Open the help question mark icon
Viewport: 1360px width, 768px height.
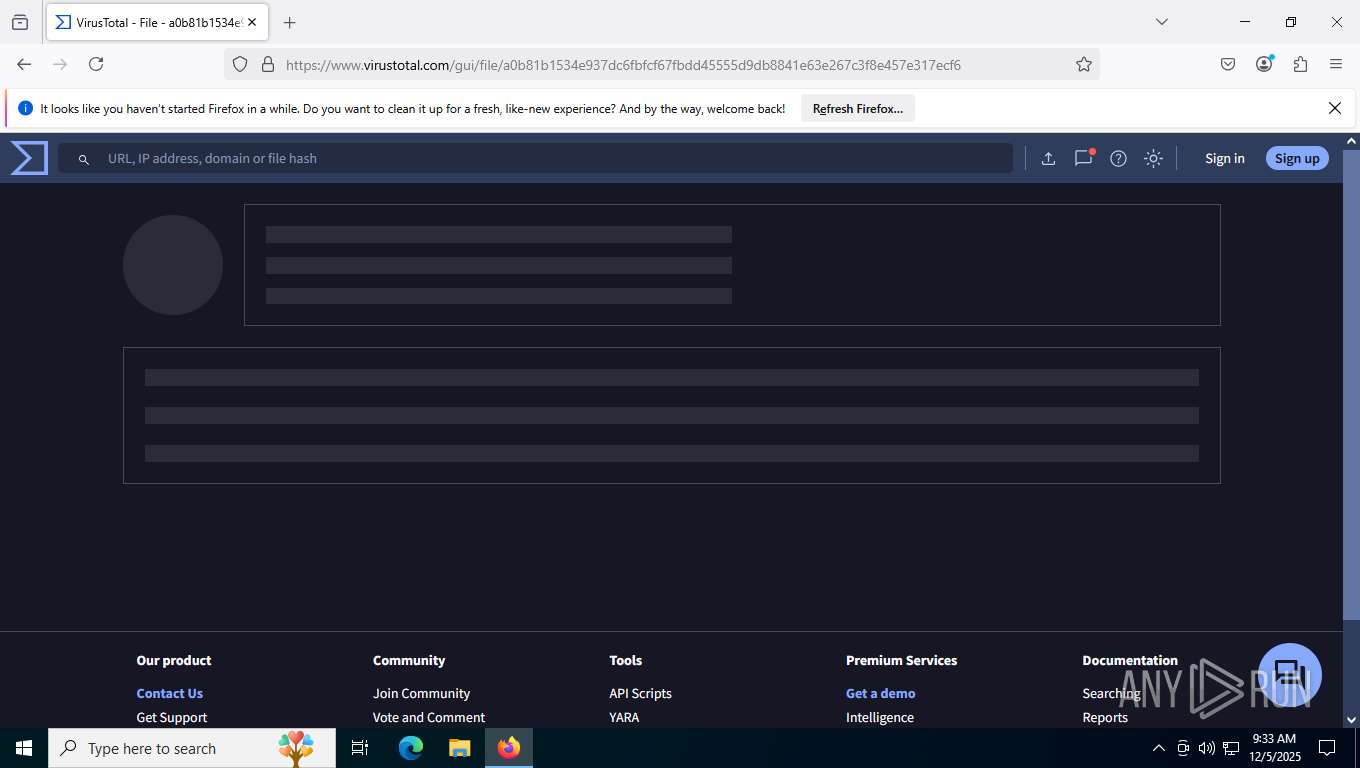[1119, 158]
